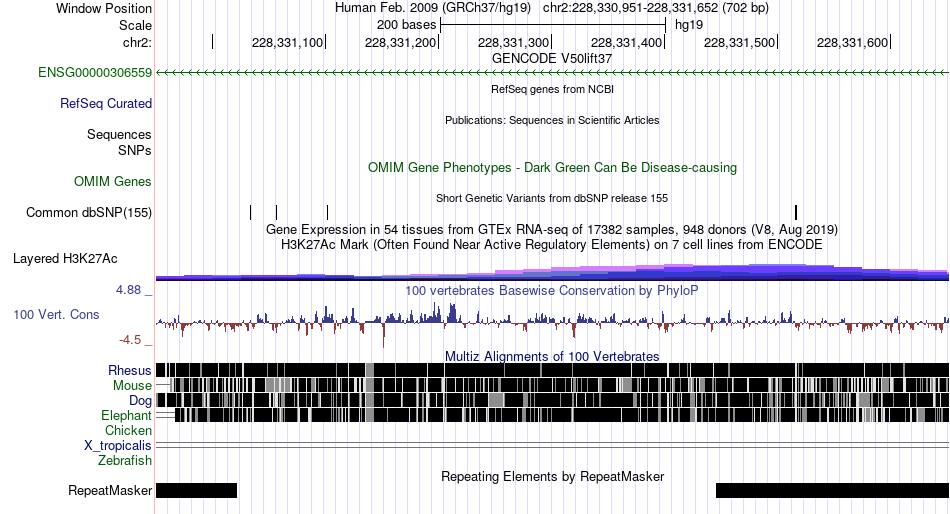Click the 228,331,300 ruler position
The height and width of the screenshot is (514, 950).
(513, 42)
